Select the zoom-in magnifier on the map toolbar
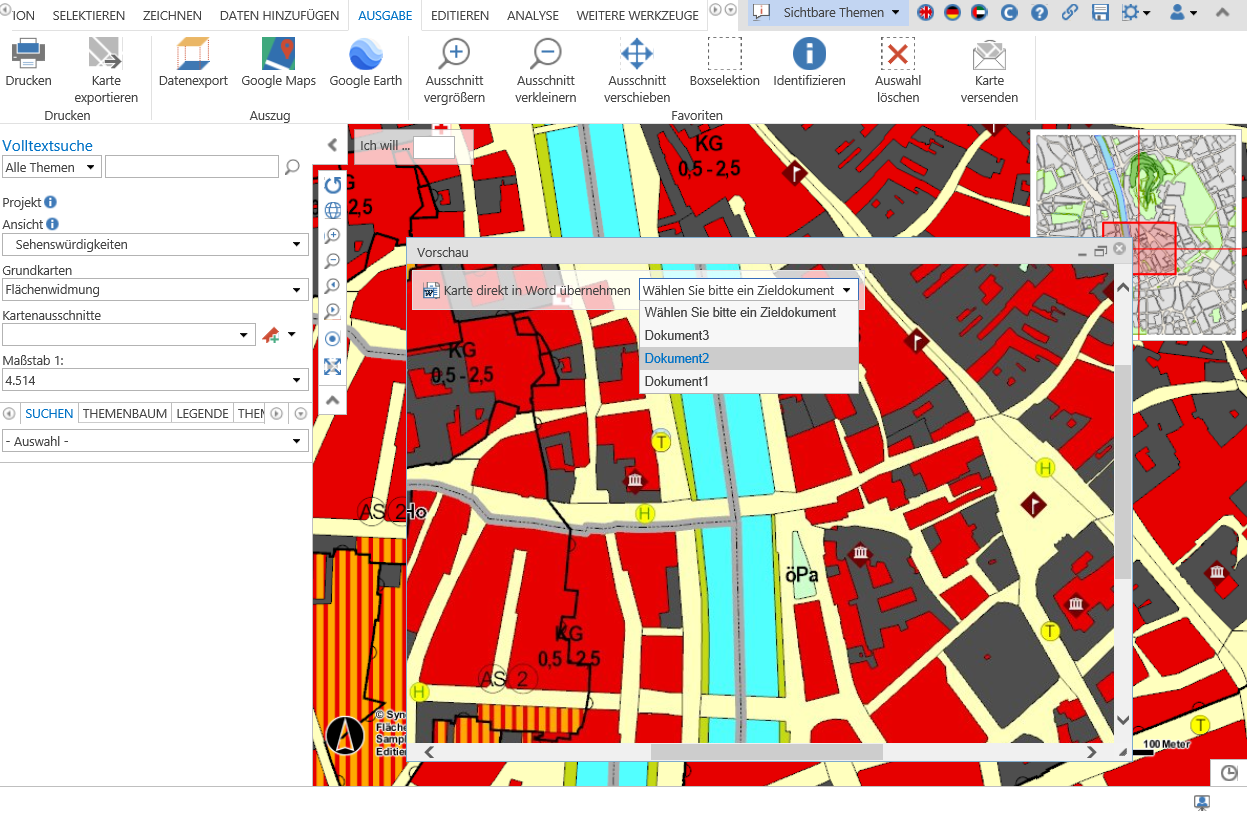Viewport: 1247px width, 814px height. [x=332, y=235]
